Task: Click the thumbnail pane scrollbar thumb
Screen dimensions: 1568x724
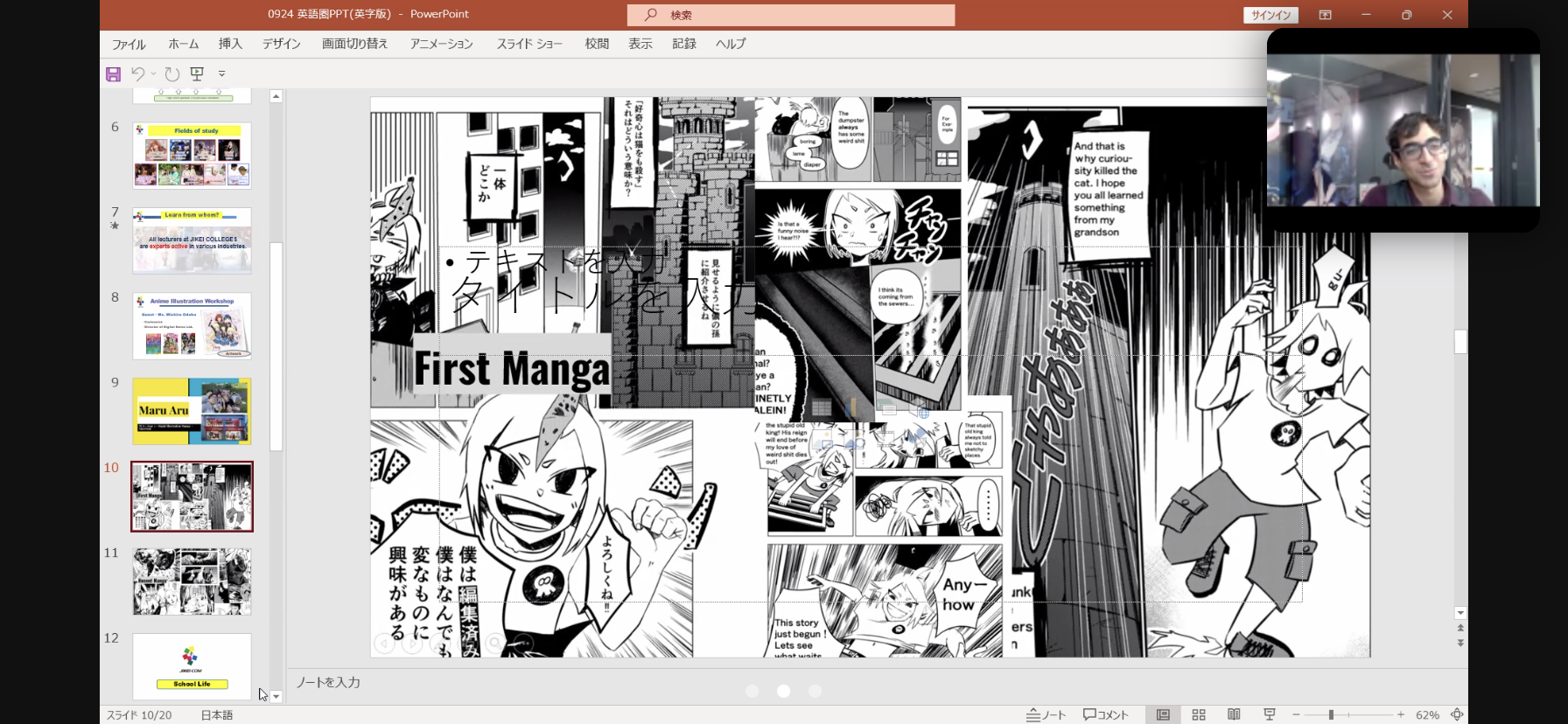Action: click(x=276, y=346)
